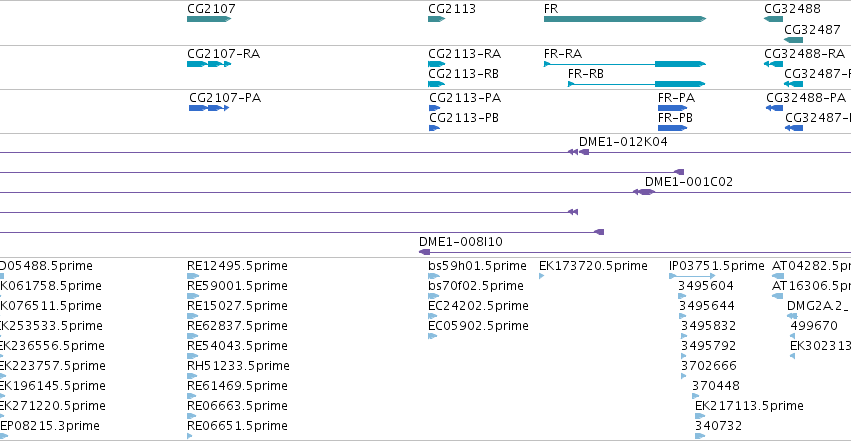Select the DME1-008I10 clone end marker
This screenshot has width=851, height=441.
(x=424, y=252)
